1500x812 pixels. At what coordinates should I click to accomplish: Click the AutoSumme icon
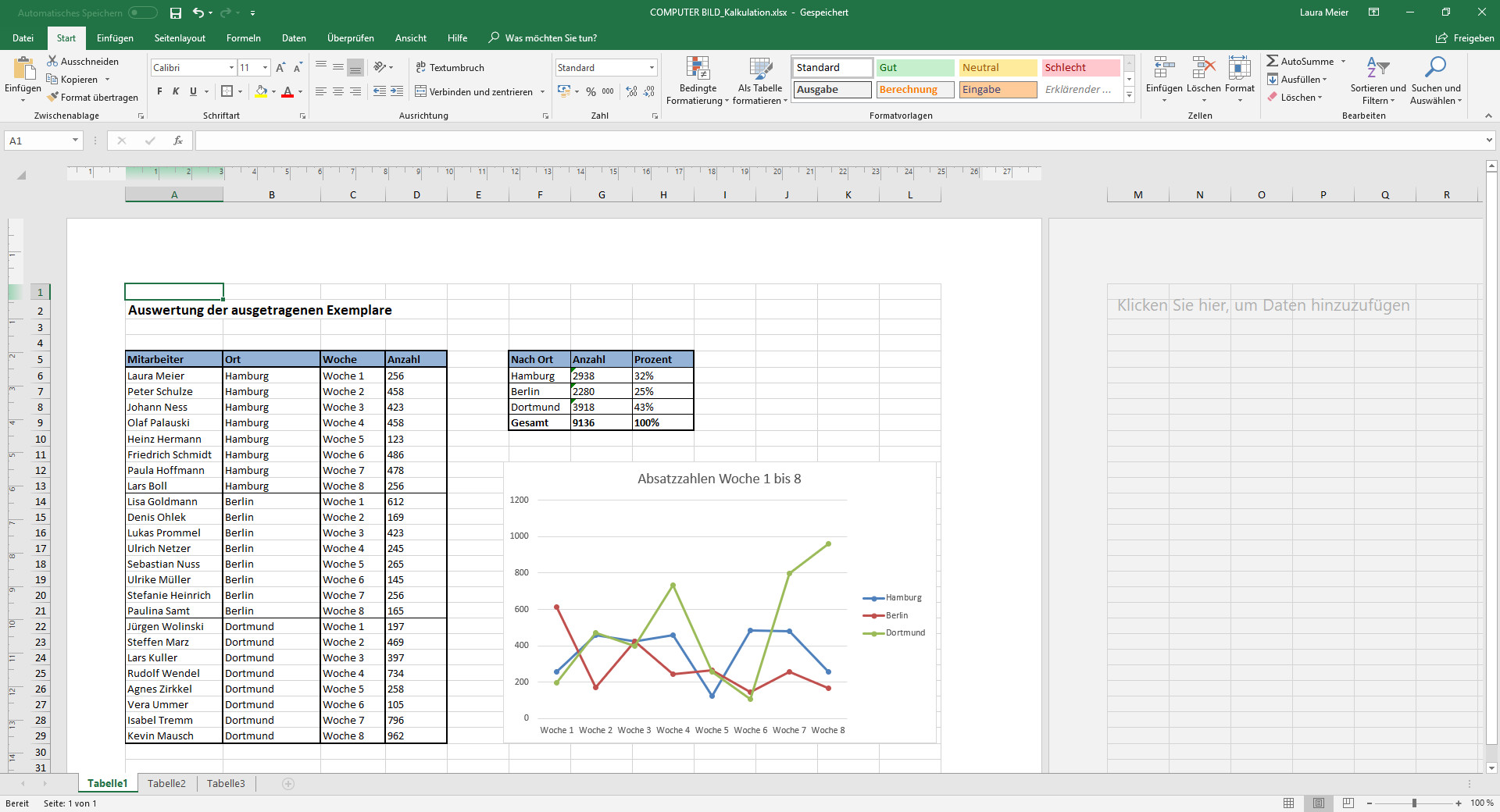(1273, 61)
